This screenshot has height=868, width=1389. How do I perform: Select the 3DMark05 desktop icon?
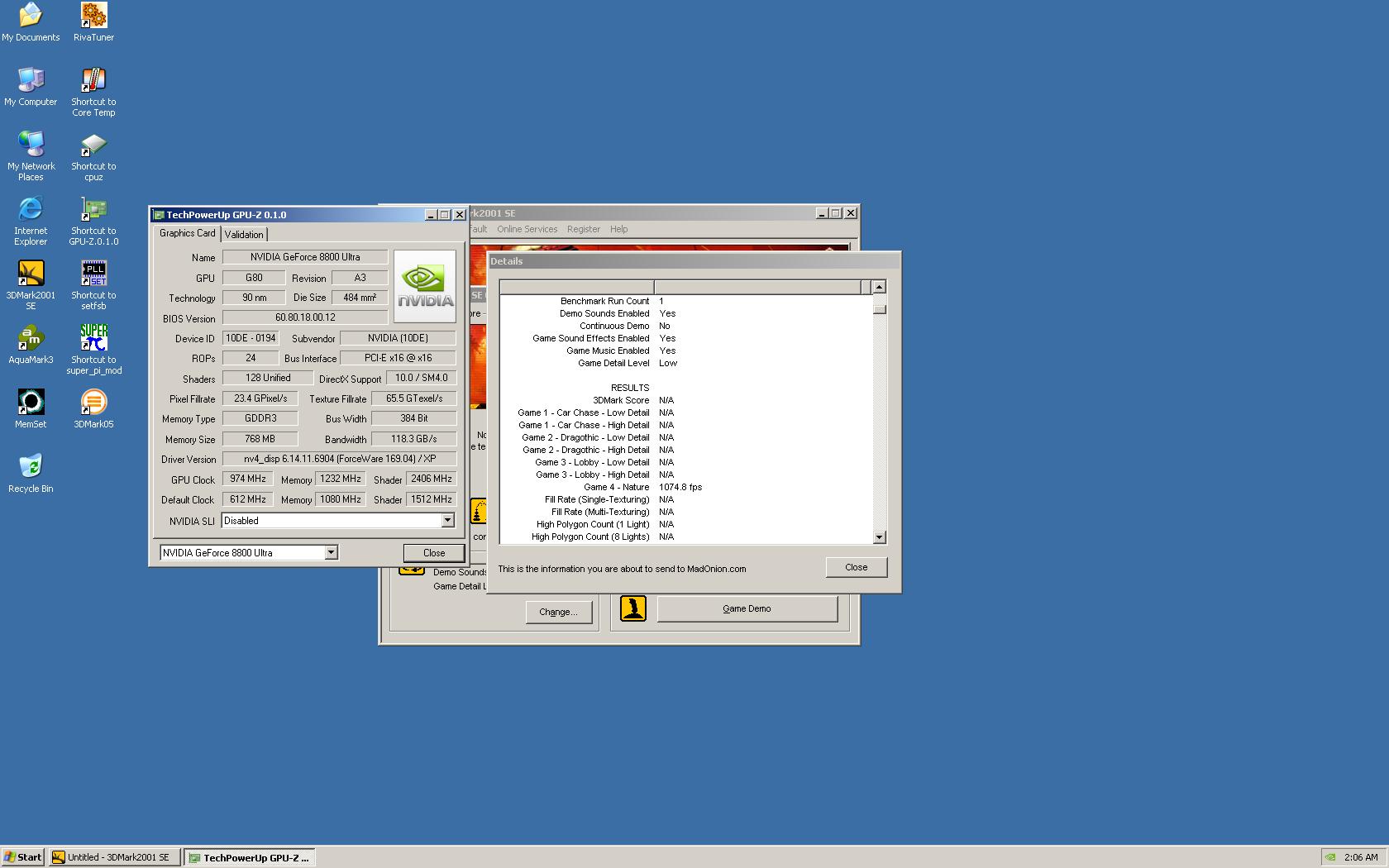click(93, 409)
